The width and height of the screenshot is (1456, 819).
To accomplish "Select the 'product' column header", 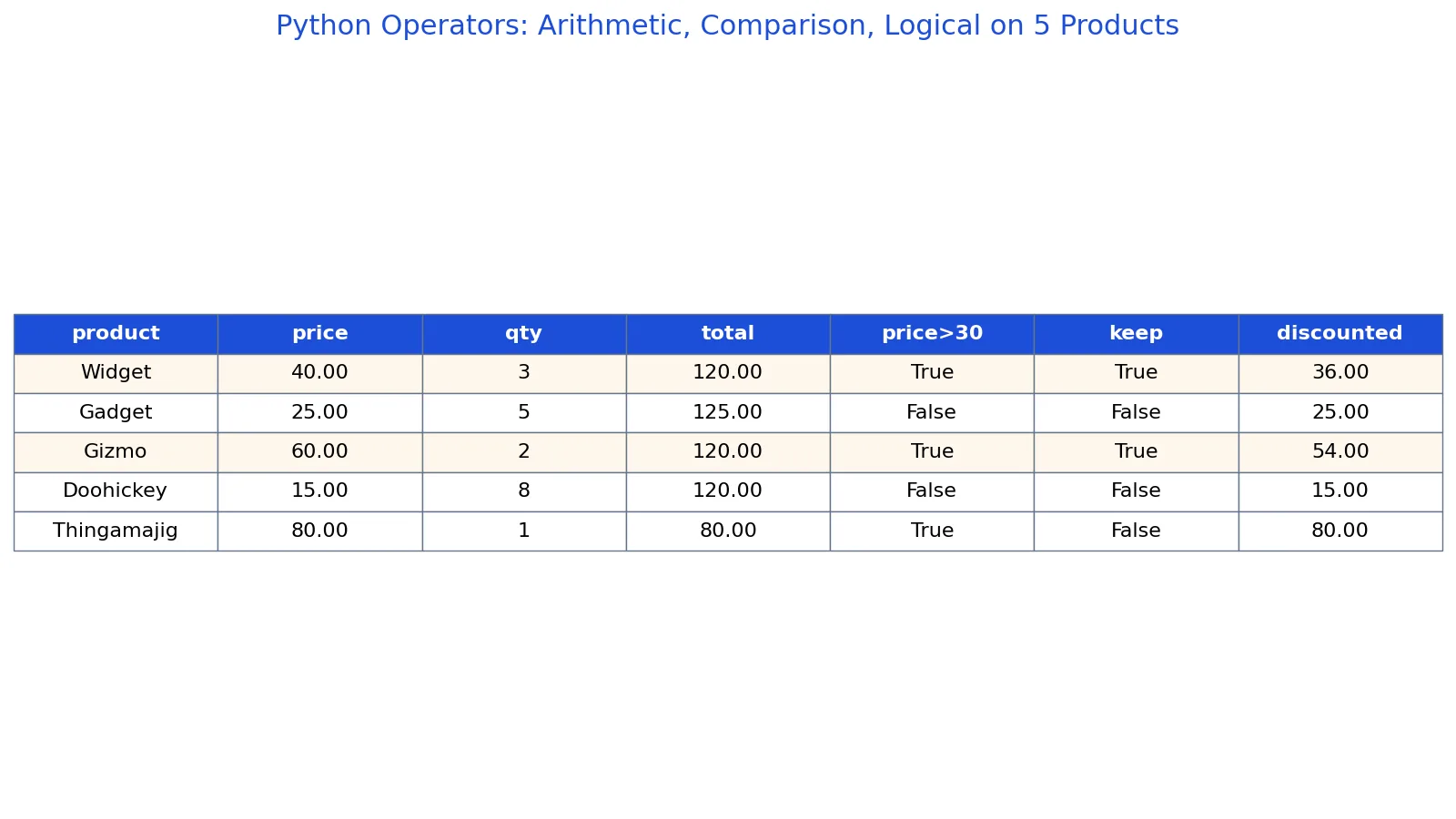I will (x=116, y=334).
